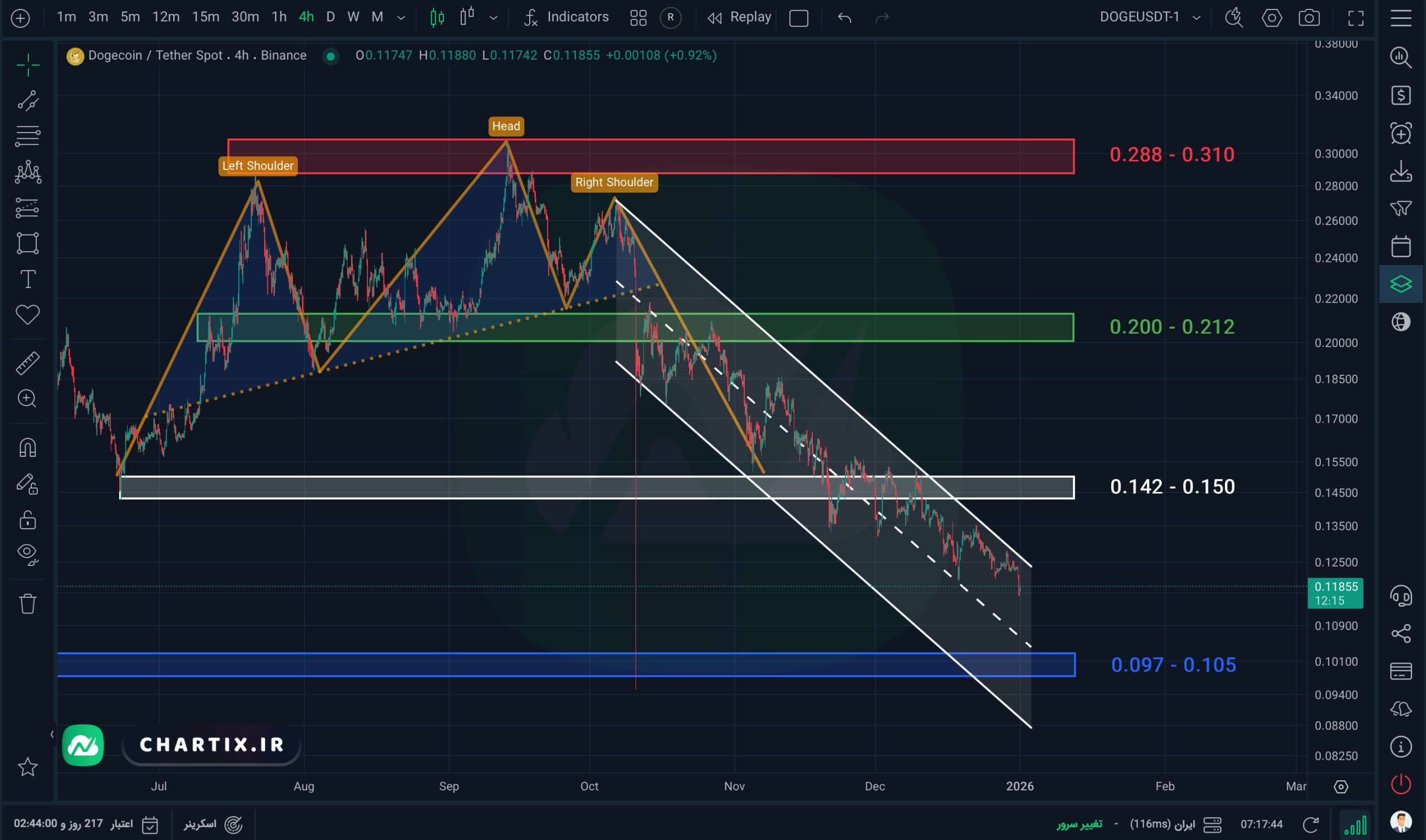Screen dimensions: 1426x840
Task: Click the undo arrow in top toolbar
Action: [x=844, y=18]
